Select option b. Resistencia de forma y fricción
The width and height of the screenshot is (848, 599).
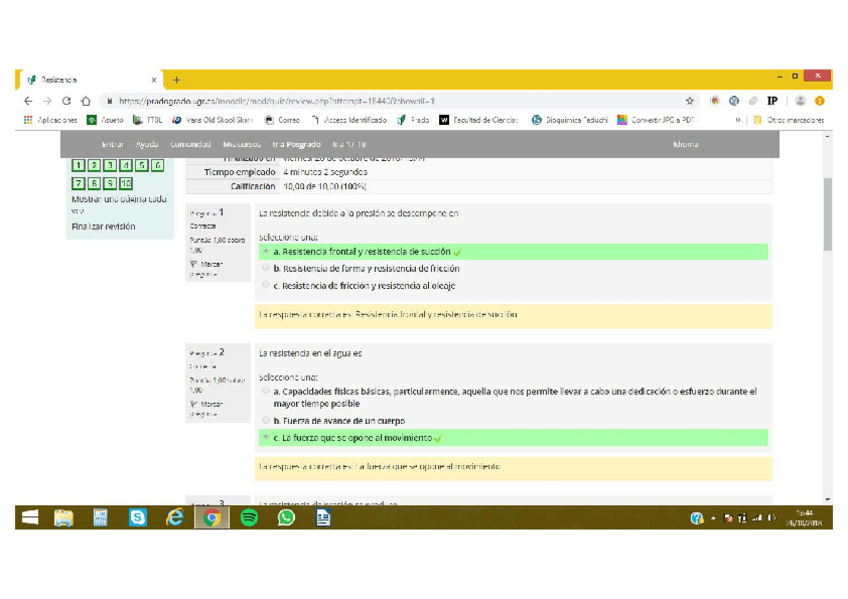(266, 269)
